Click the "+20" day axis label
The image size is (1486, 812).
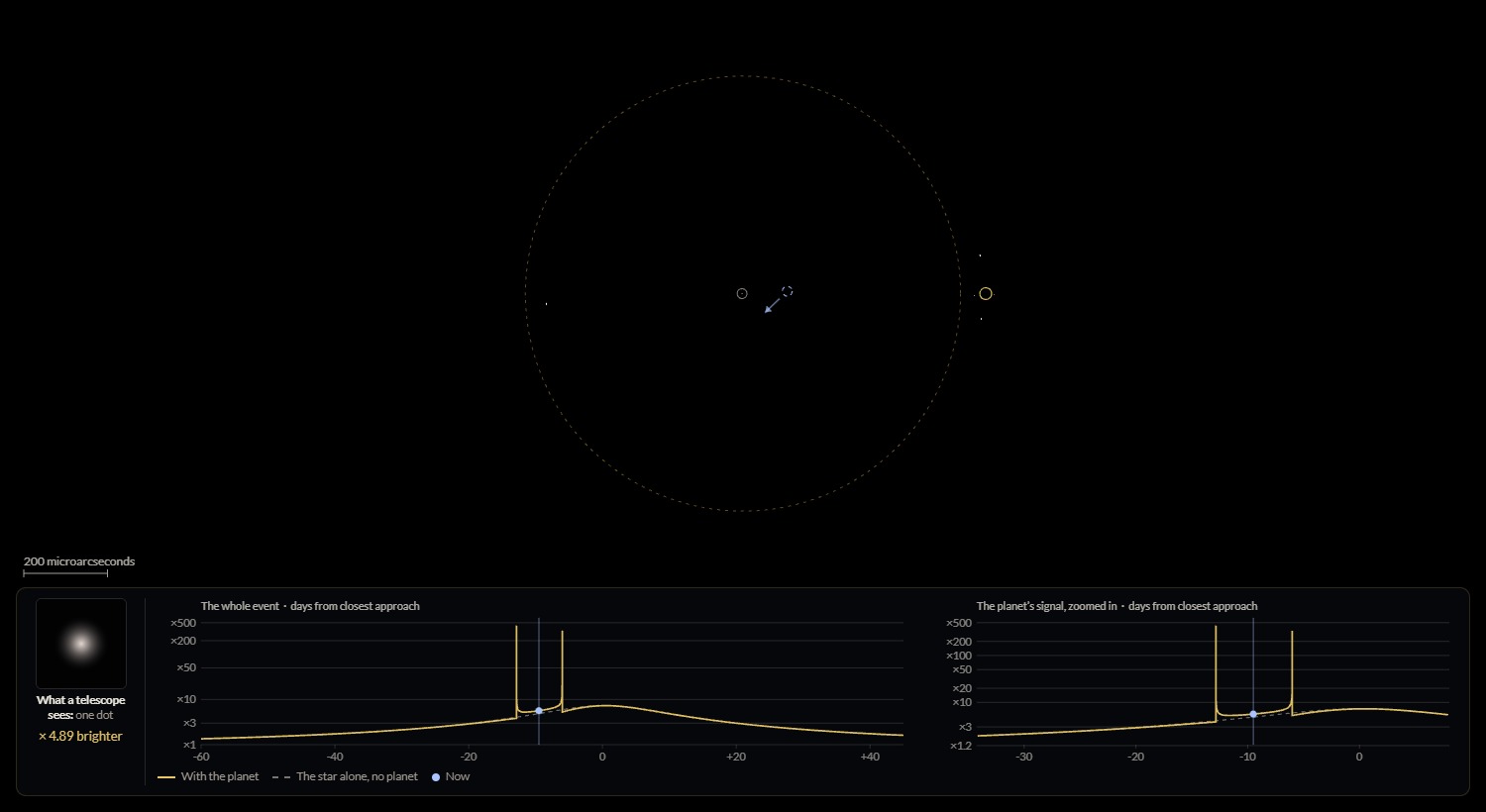[x=736, y=757]
